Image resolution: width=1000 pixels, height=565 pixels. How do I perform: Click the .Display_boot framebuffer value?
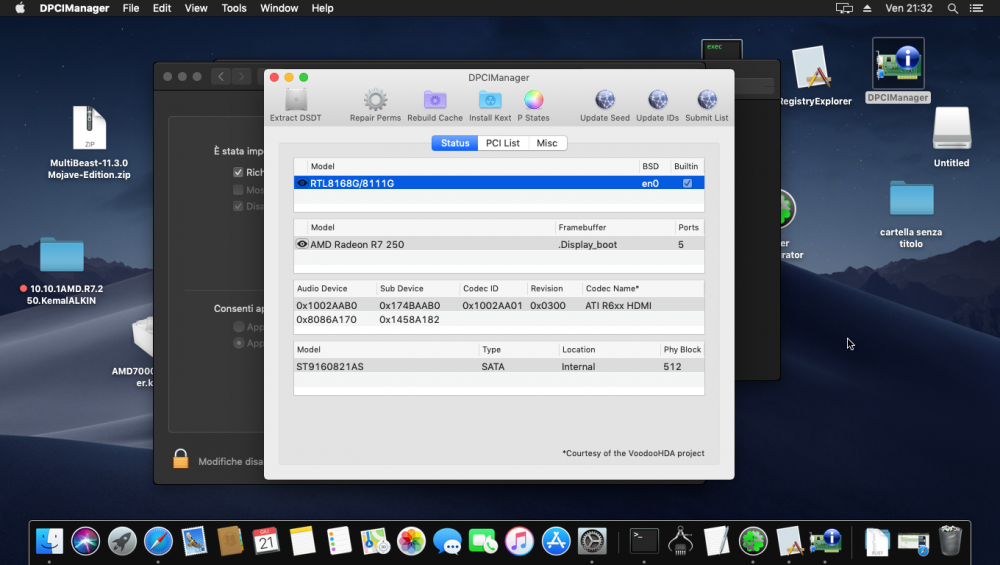pos(587,244)
